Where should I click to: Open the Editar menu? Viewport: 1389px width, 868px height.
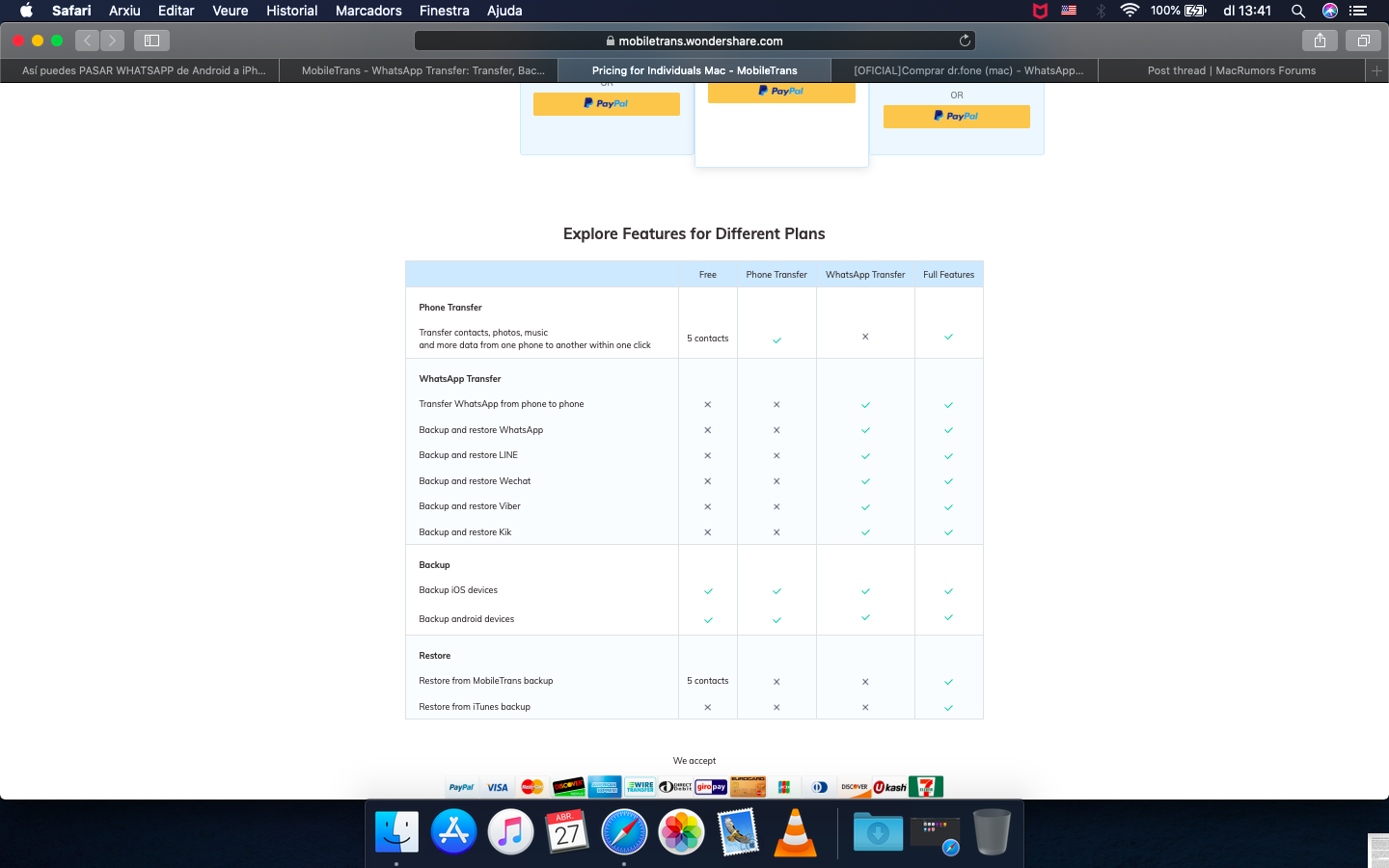point(177,11)
